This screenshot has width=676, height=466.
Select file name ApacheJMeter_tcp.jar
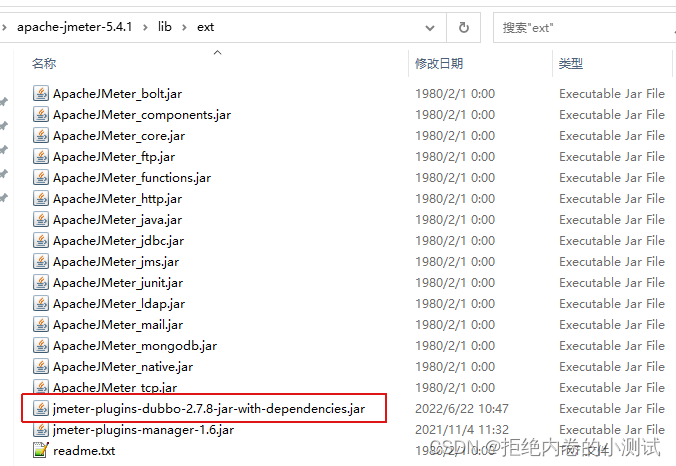click(x=115, y=387)
